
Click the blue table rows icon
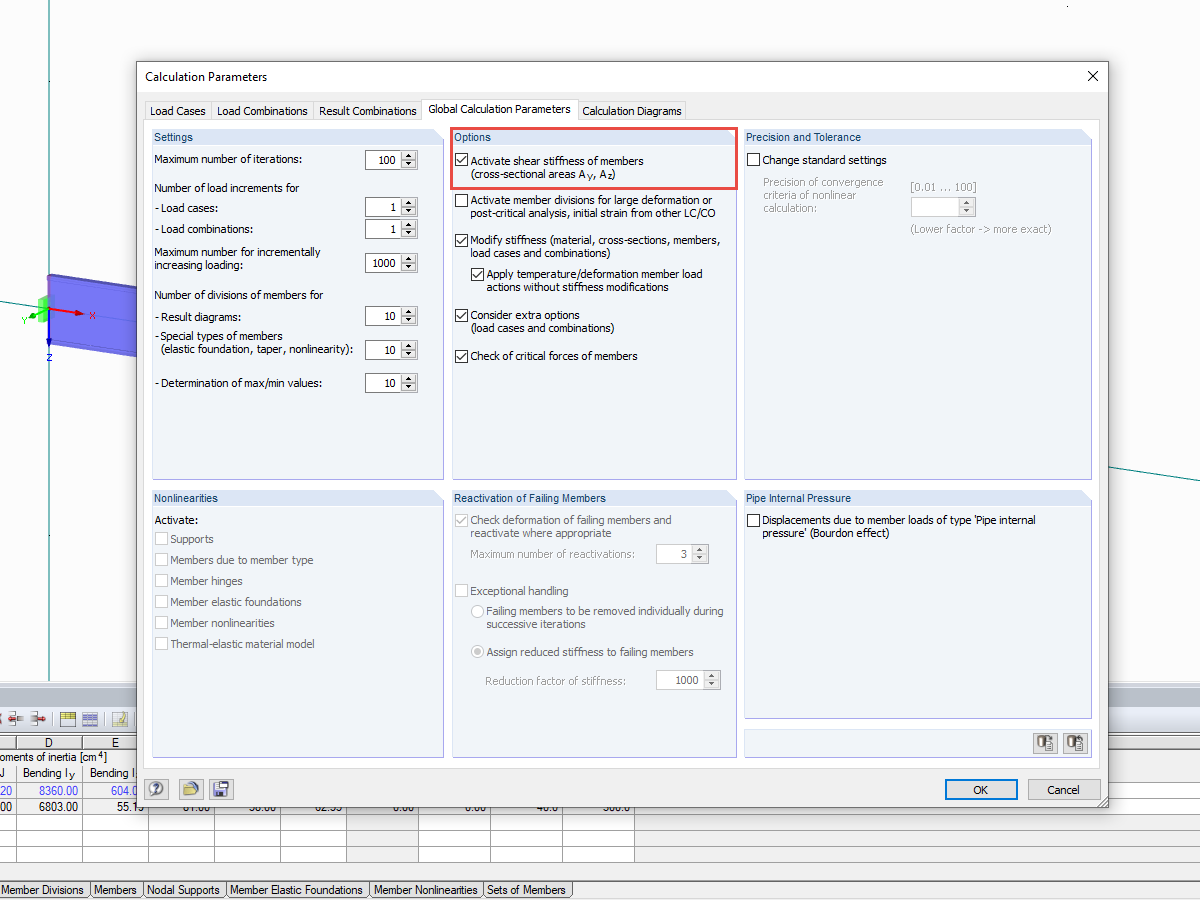point(88,718)
